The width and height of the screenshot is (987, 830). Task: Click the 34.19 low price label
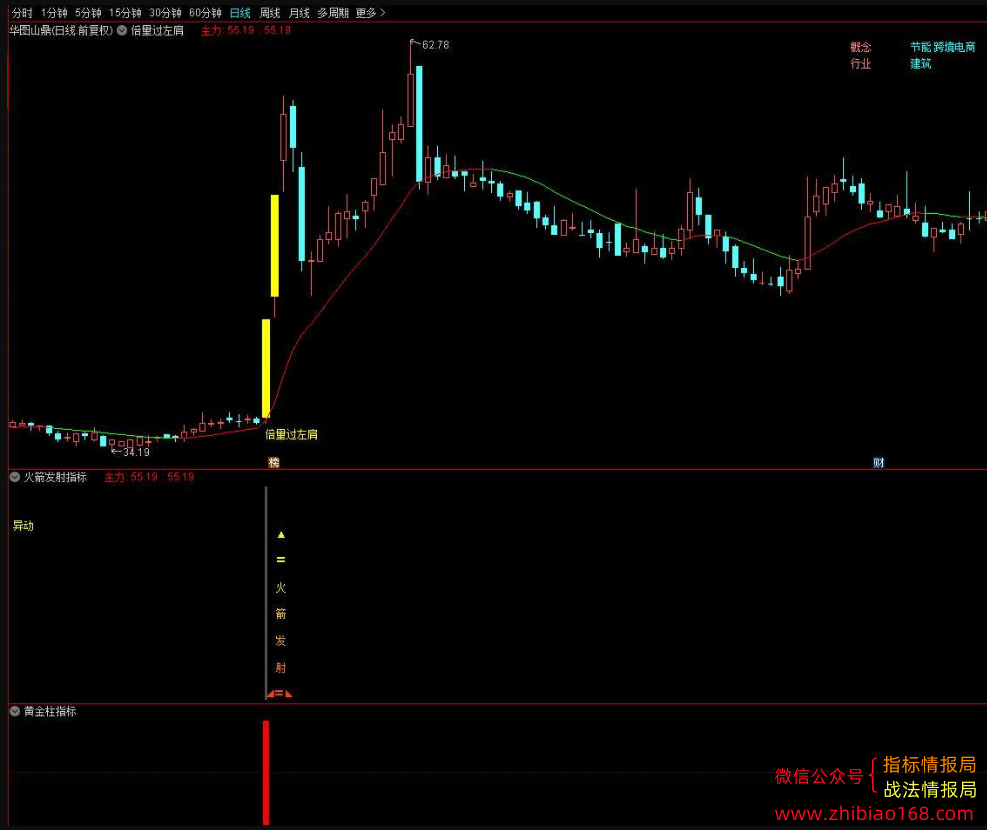136,452
